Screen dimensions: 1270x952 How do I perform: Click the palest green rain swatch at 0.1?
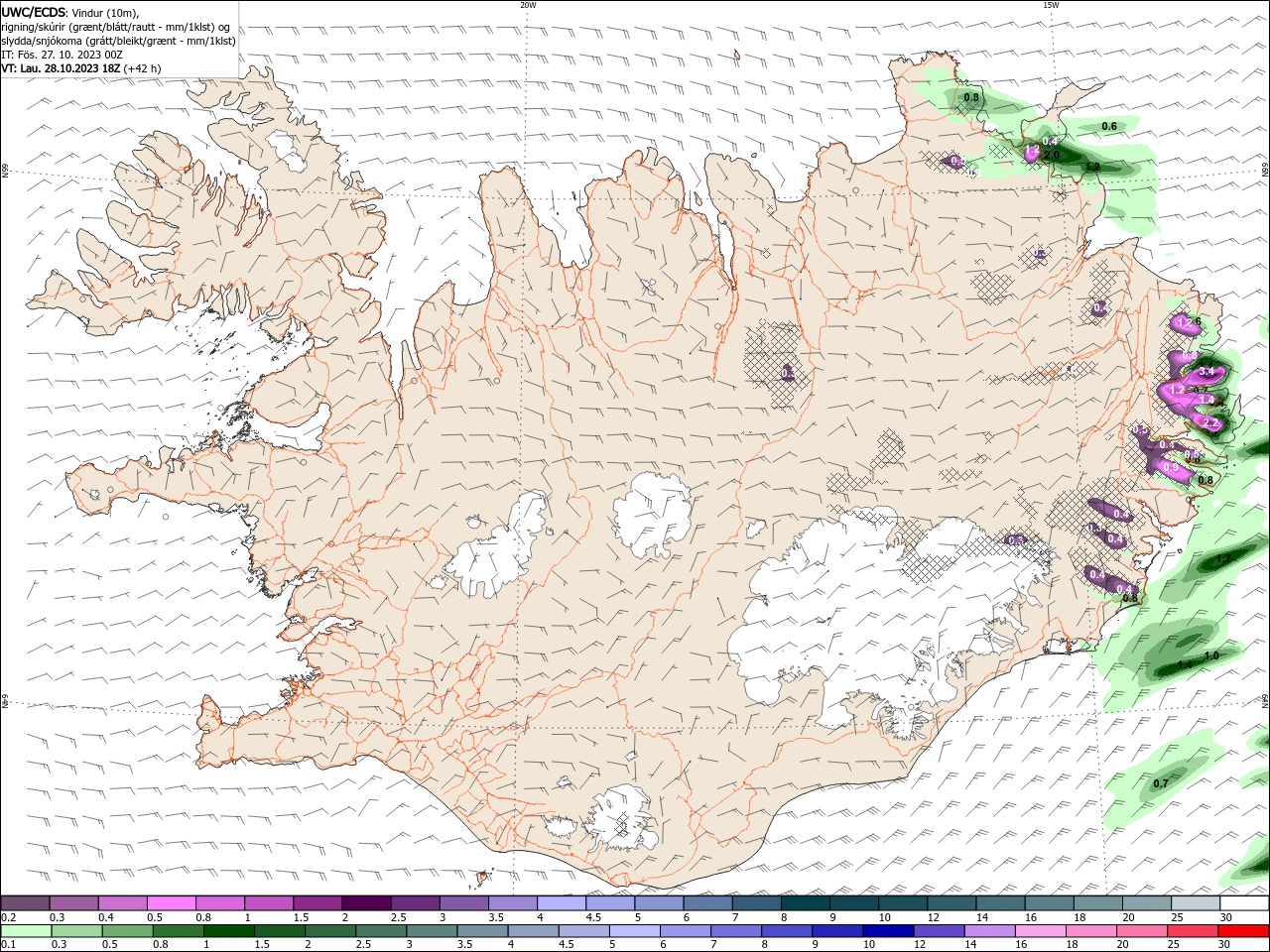pyautogui.click(x=25, y=930)
